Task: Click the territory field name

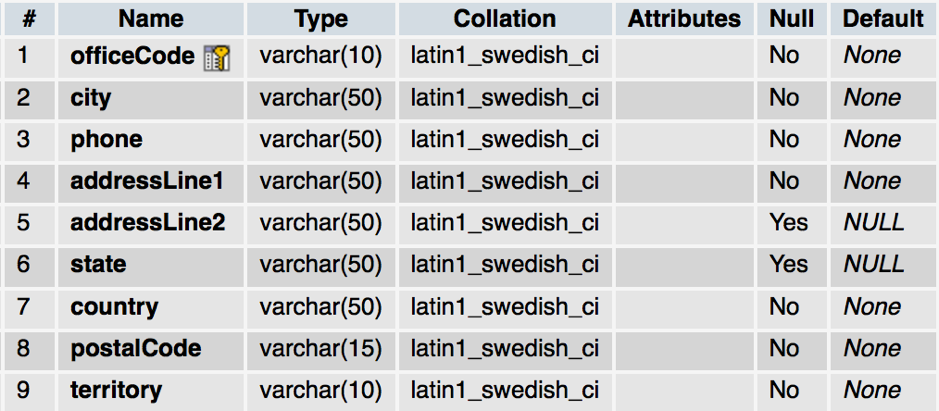Action: 116,389
